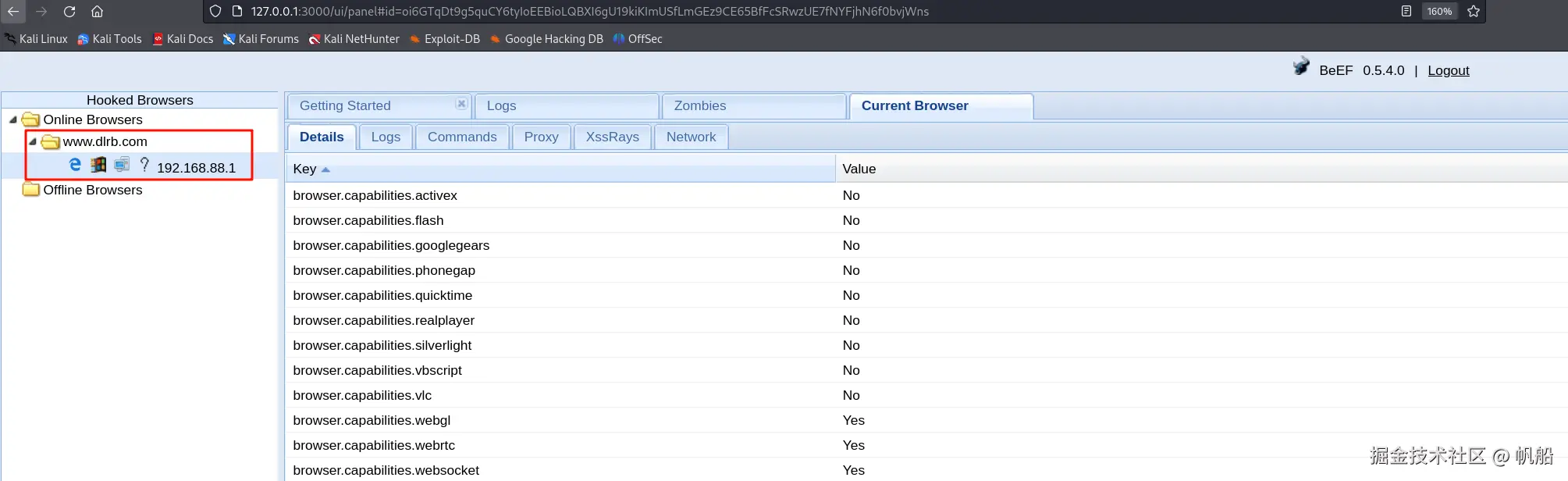
Task: Open the Offline Browsers folder
Action: [x=92, y=190]
